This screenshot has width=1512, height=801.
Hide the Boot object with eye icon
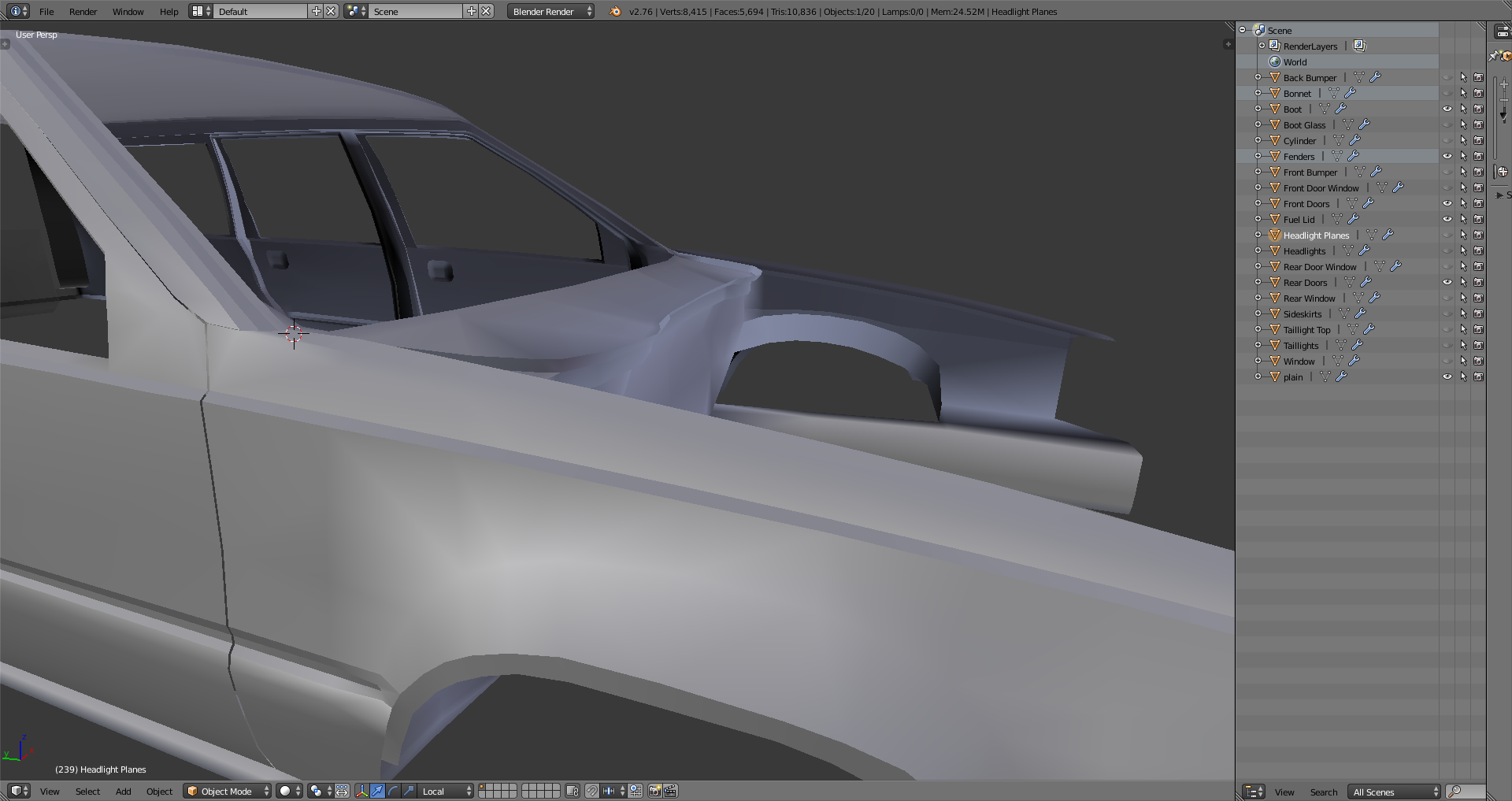1447,109
